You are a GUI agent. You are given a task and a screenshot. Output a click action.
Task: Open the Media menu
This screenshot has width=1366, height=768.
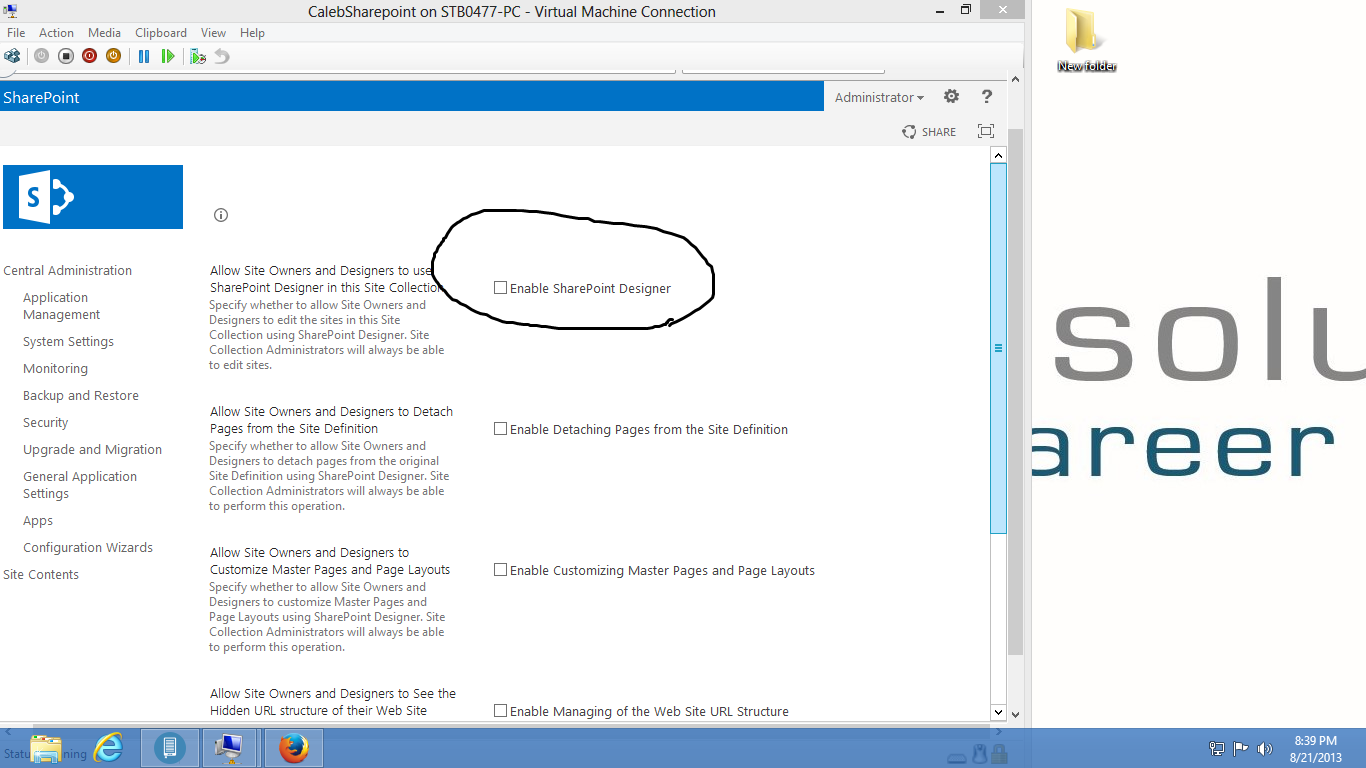point(105,33)
